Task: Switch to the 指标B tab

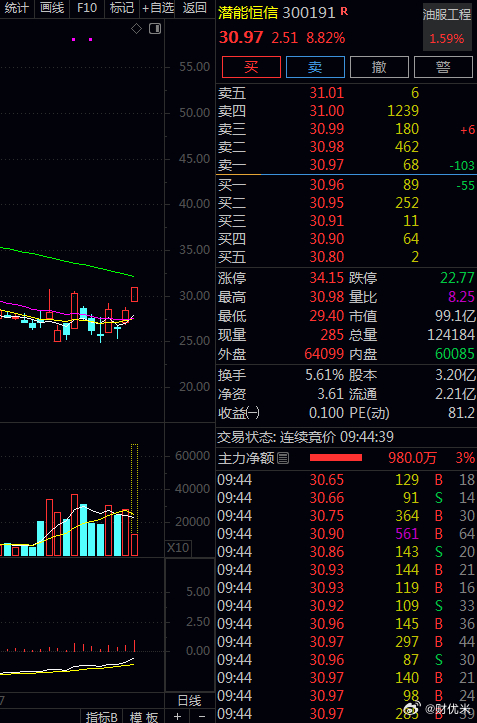Action: pyautogui.click(x=101, y=717)
